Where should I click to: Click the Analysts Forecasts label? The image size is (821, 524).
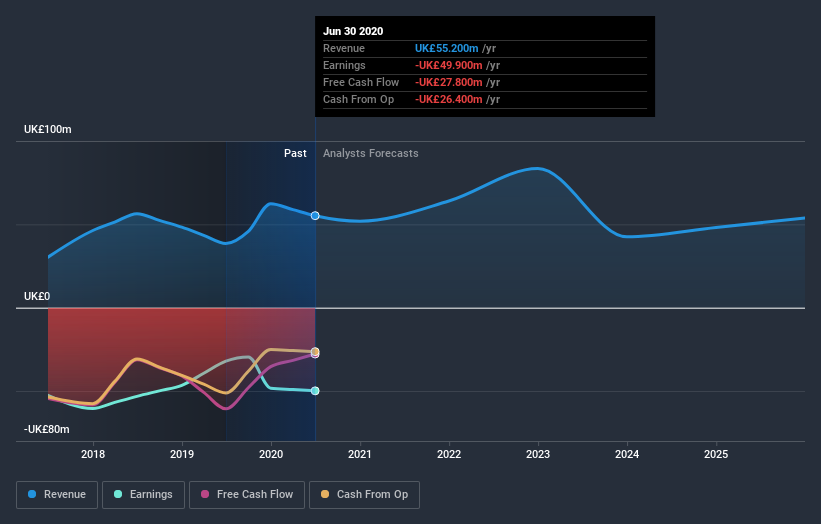click(371, 153)
